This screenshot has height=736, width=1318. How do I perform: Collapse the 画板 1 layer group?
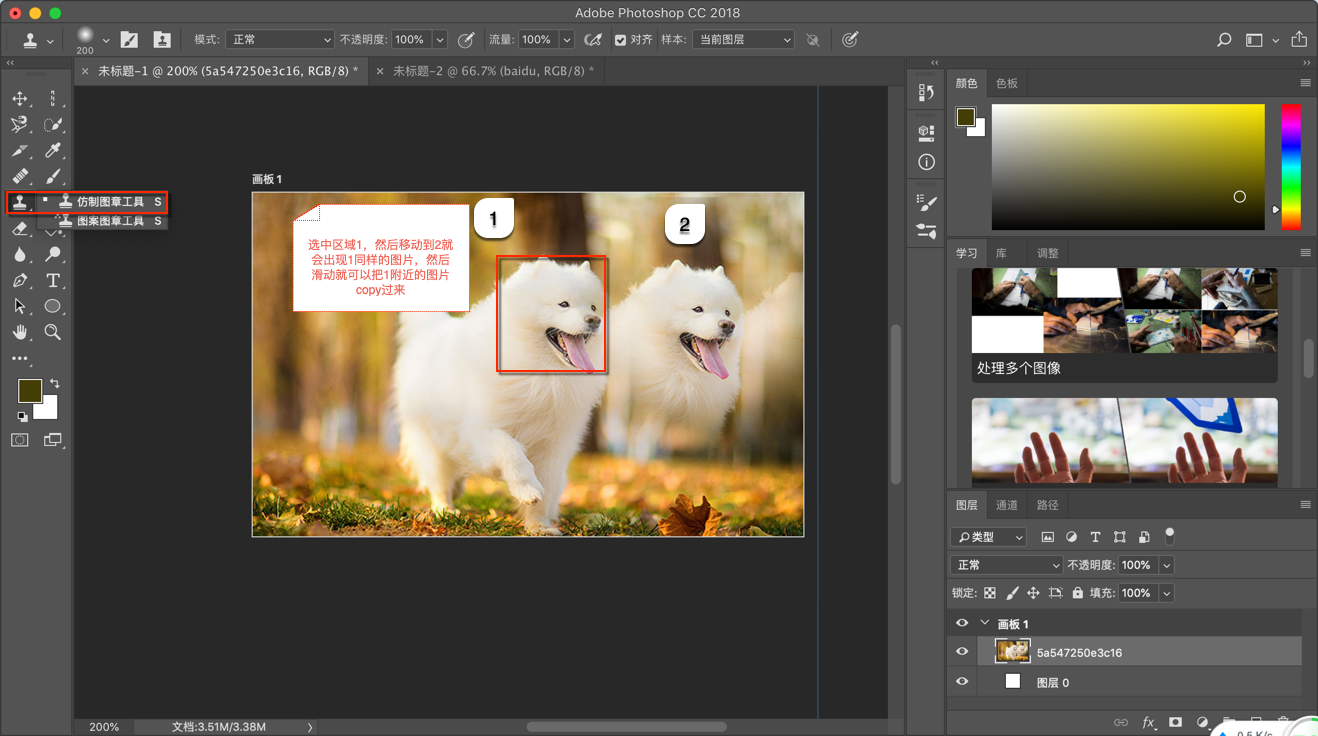[985, 623]
